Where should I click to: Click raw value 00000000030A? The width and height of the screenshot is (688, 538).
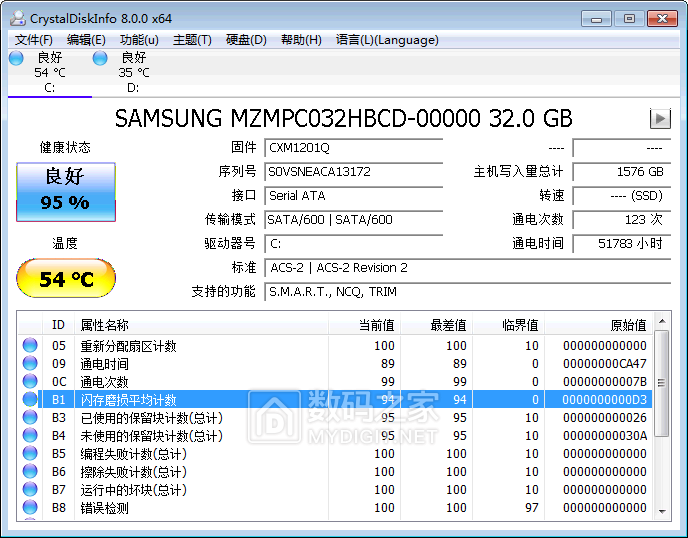(x=605, y=436)
